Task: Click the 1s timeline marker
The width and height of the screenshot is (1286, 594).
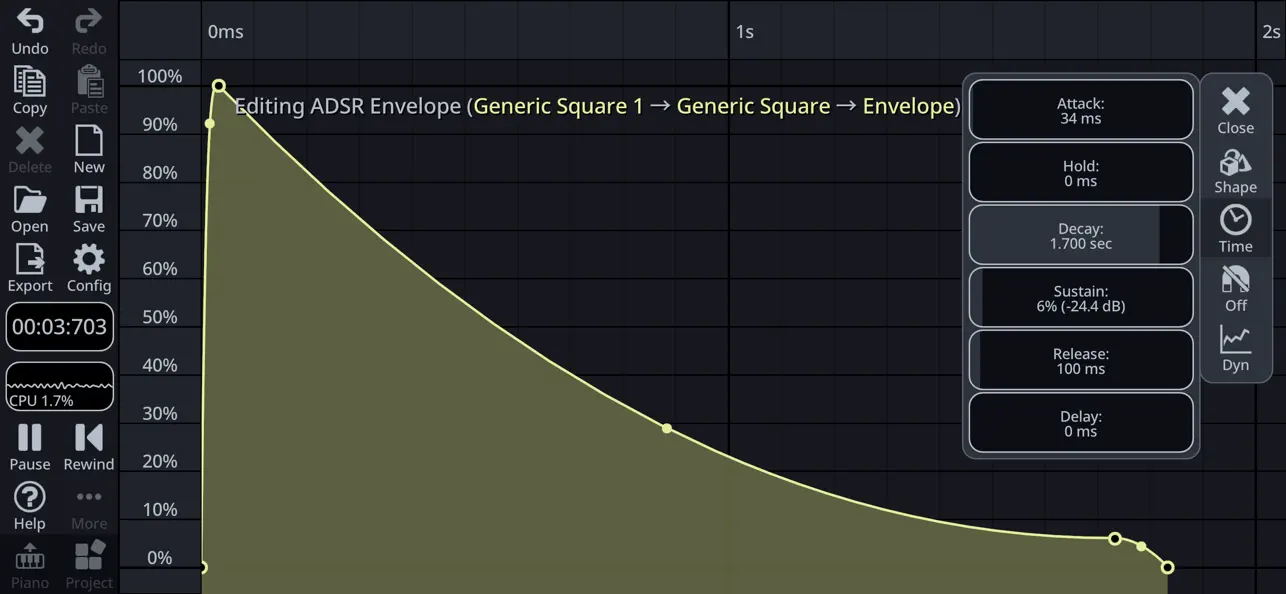Action: 744,32
